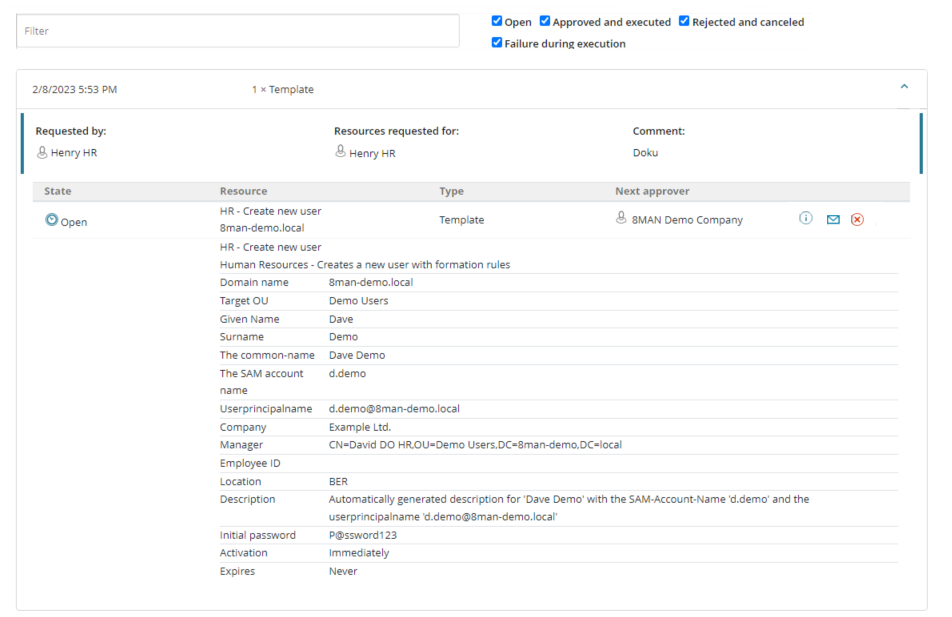The height and width of the screenshot is (617, 952).
Task: Collapse the request with the chevron arrow
Action: [904, 88]
